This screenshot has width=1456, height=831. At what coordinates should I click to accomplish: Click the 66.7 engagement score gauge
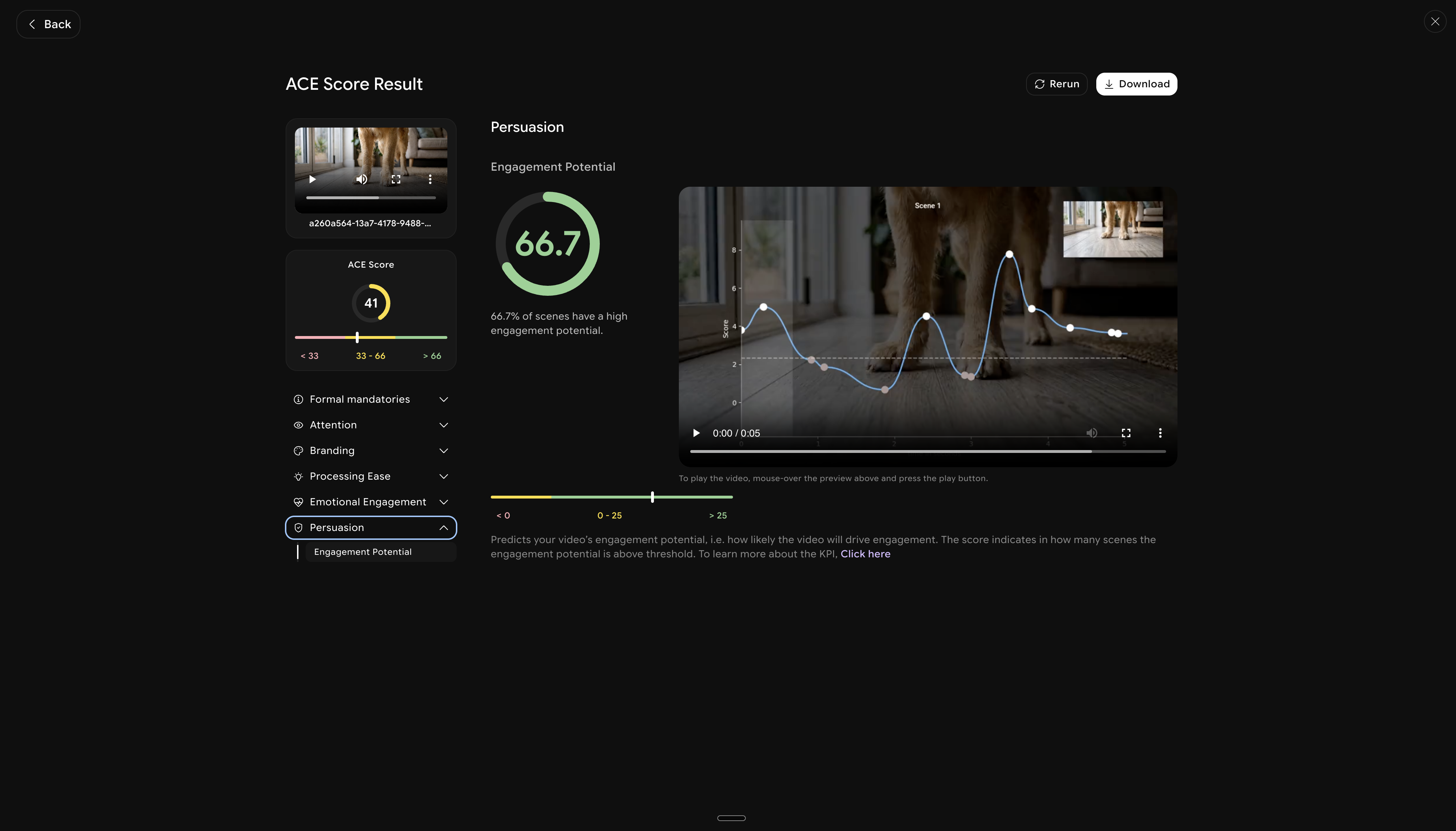point(547,244)
